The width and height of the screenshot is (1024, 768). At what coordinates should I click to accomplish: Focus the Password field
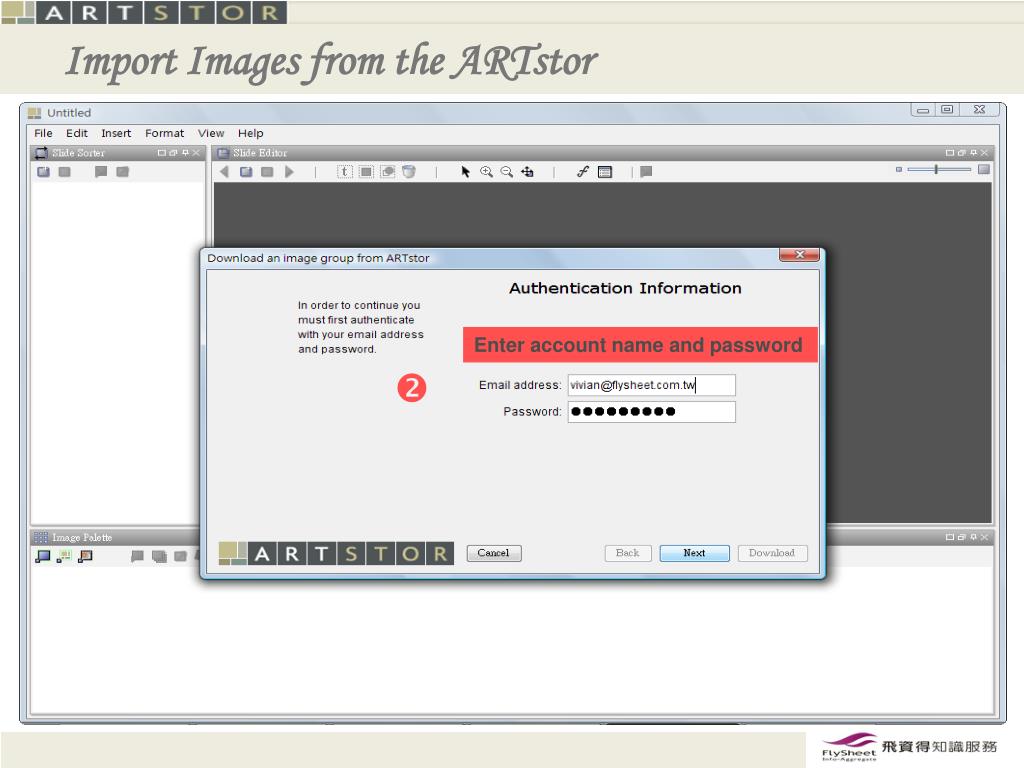pyautogui.click(x=651, y=411)
